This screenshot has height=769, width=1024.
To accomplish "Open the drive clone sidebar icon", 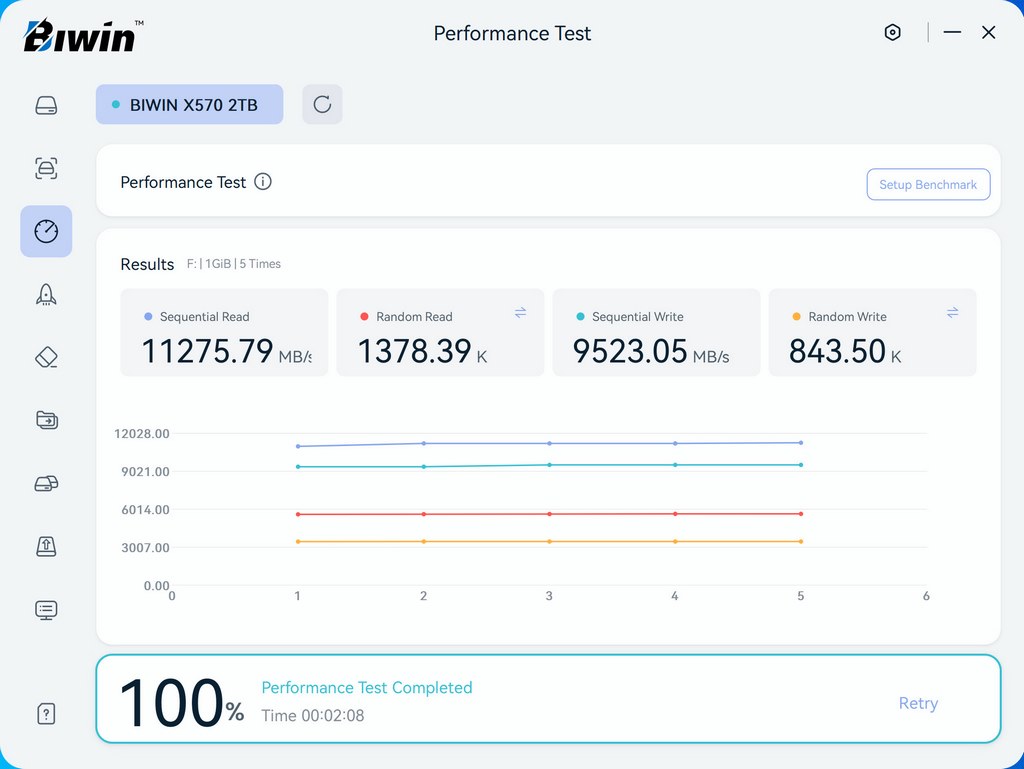I will pyautogui.click(x=46, y=483).
